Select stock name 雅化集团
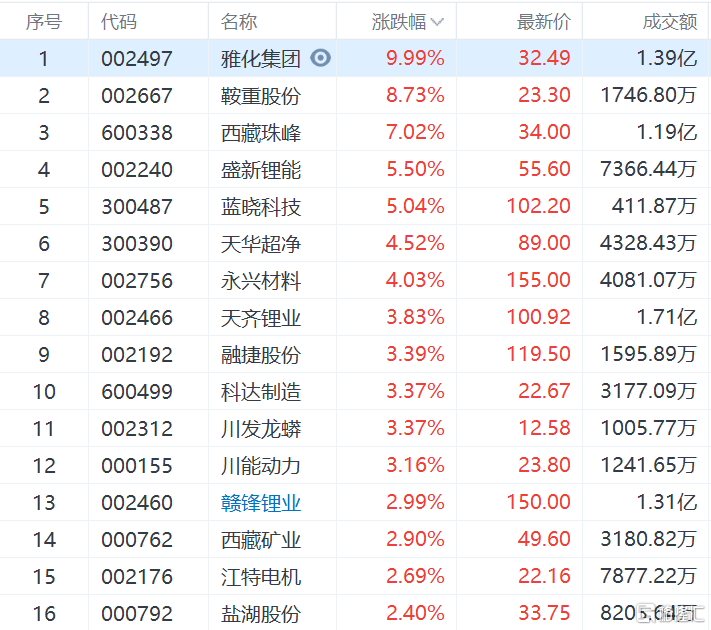 261,59
